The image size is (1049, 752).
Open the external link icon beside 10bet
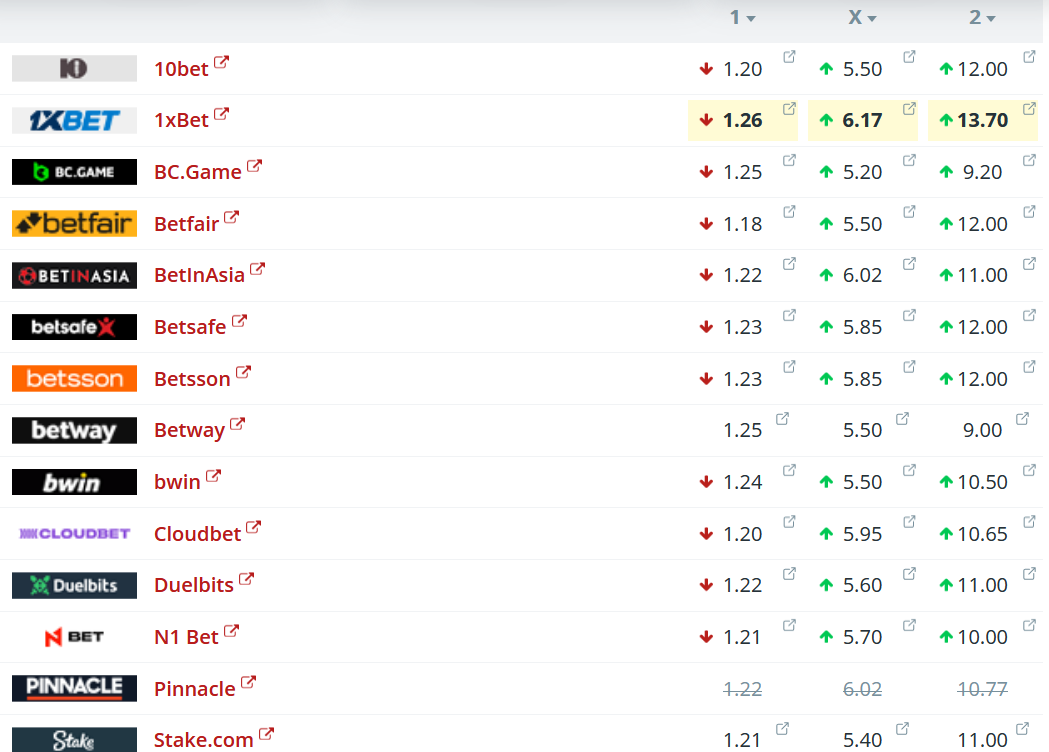[x=221, y=62]
